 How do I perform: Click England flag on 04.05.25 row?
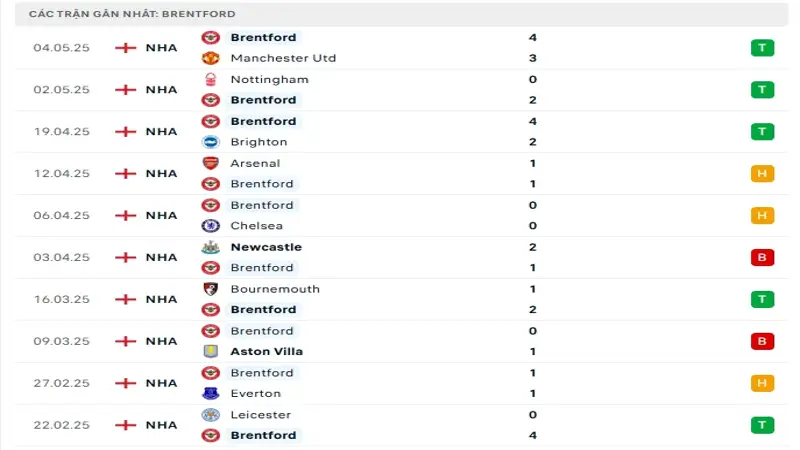coord(125,47)
